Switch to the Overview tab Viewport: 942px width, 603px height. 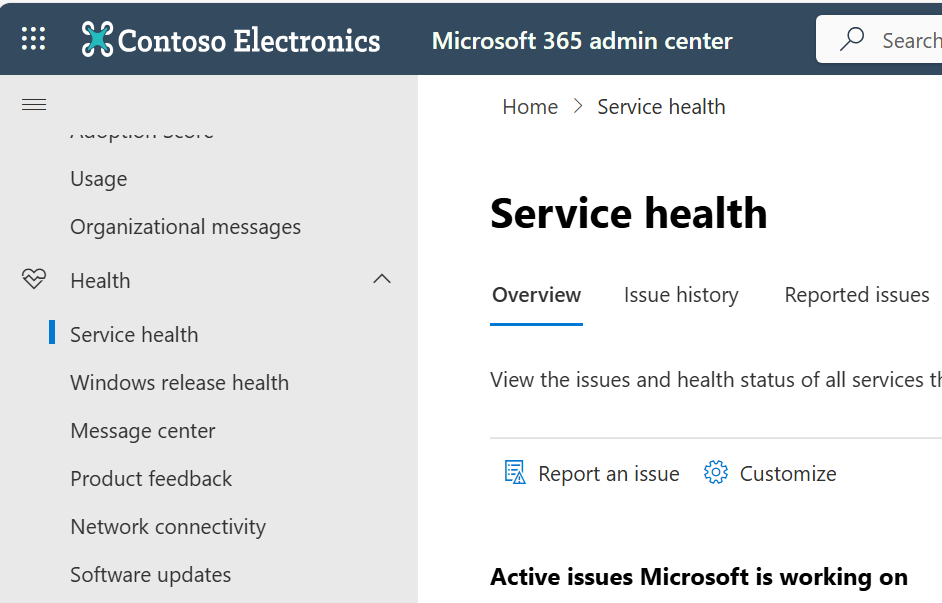click(536, 295)
